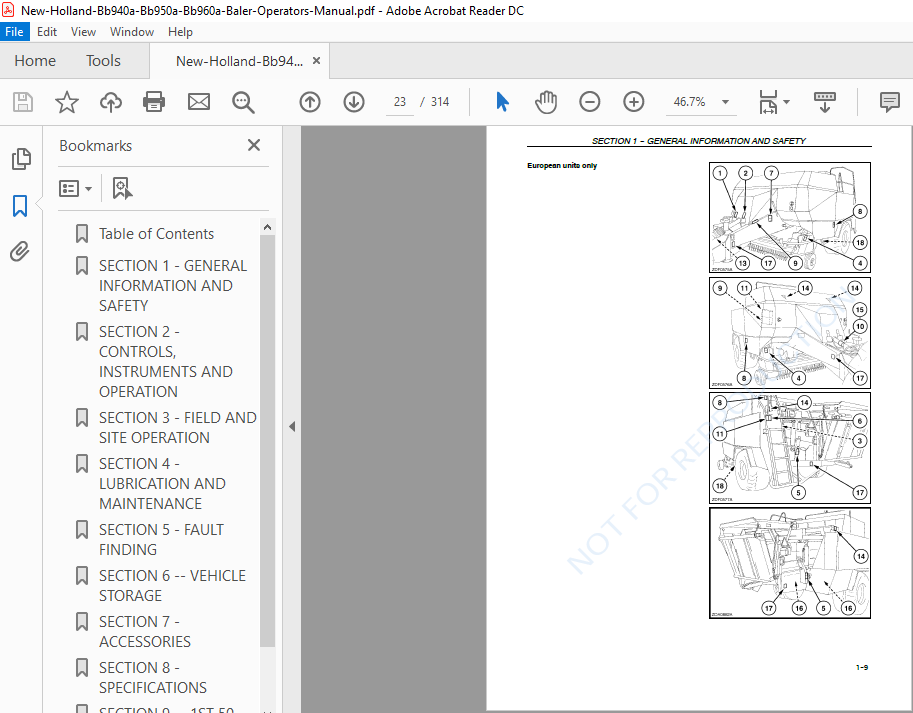Viewport: 913px width, 713px height.
Task: Open the Help menu
Action: coord(180,31)
